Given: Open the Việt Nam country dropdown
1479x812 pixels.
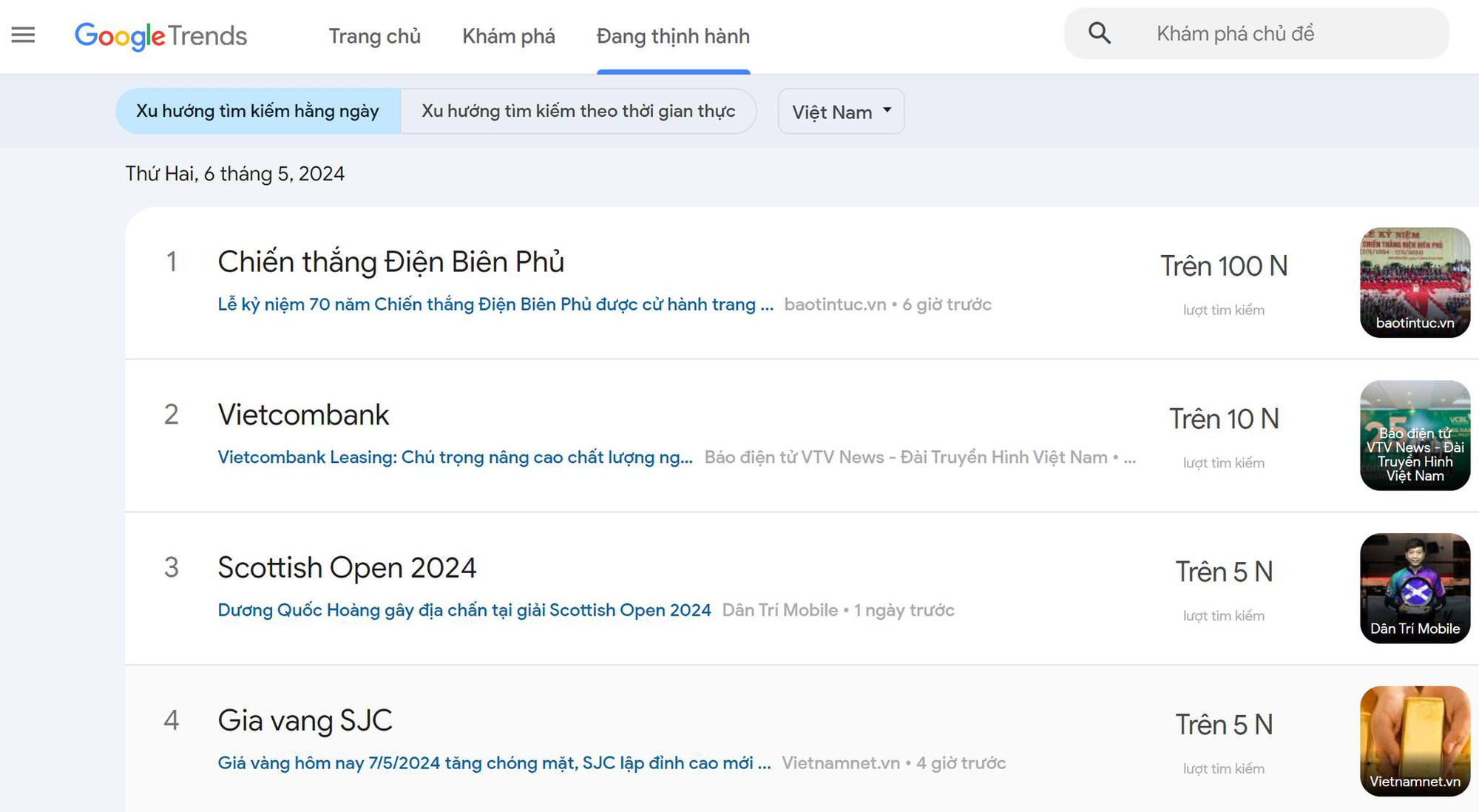Looking at the screenshot, I should pos(841,112).
